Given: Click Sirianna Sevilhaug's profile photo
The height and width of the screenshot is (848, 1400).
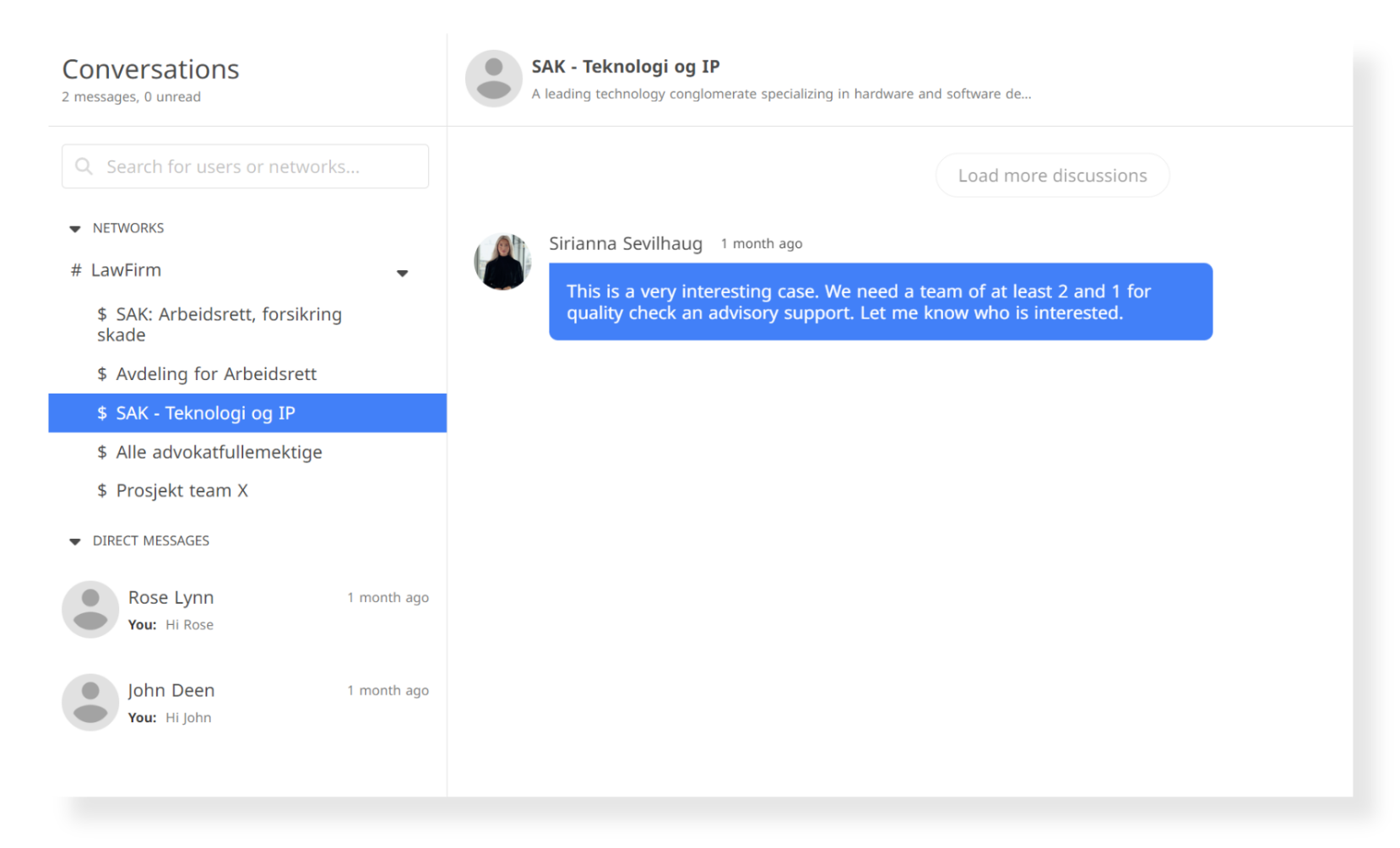Looking at the screenshot, I should (502, 262).
